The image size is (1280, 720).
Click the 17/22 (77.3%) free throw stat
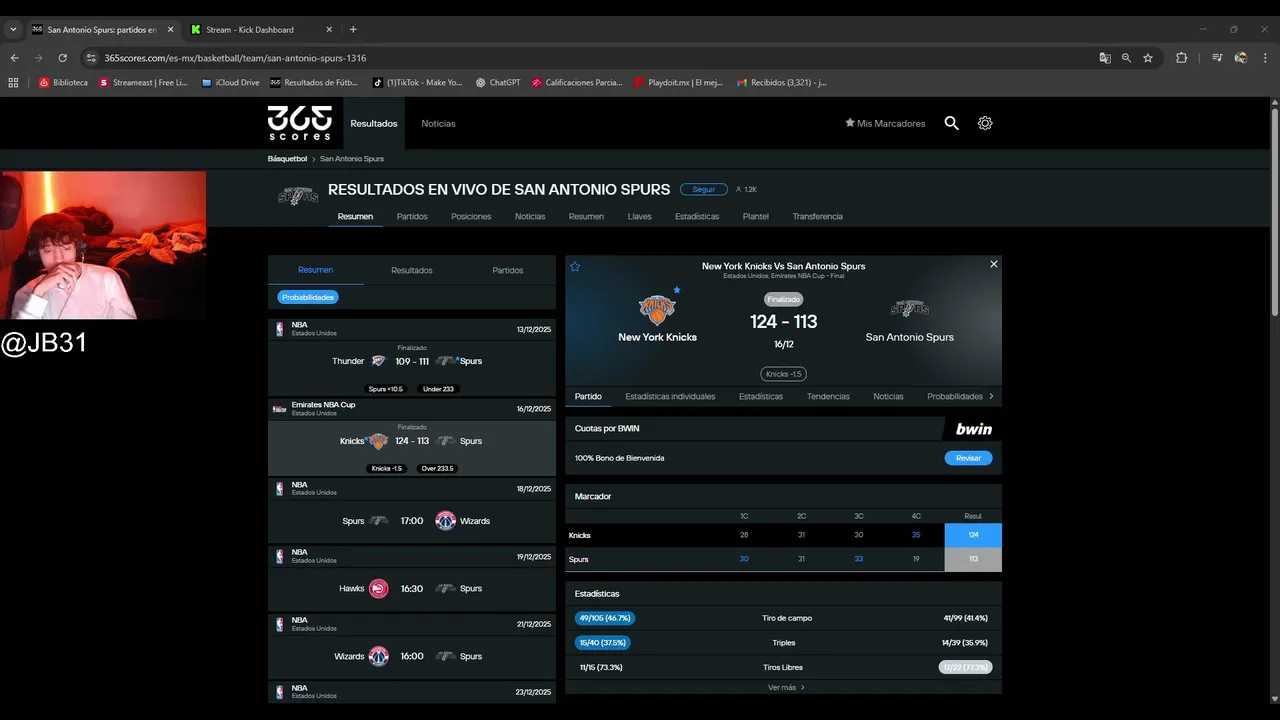(x=965, y=667)
